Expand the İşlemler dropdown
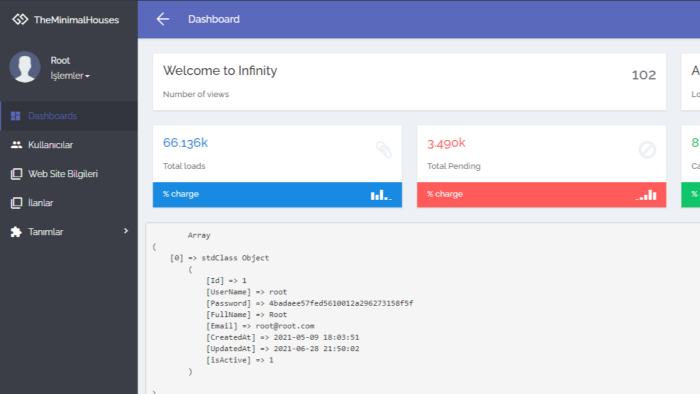Image resolution: width=700 pixels, height=394 pixels. (x=70, y=76)
